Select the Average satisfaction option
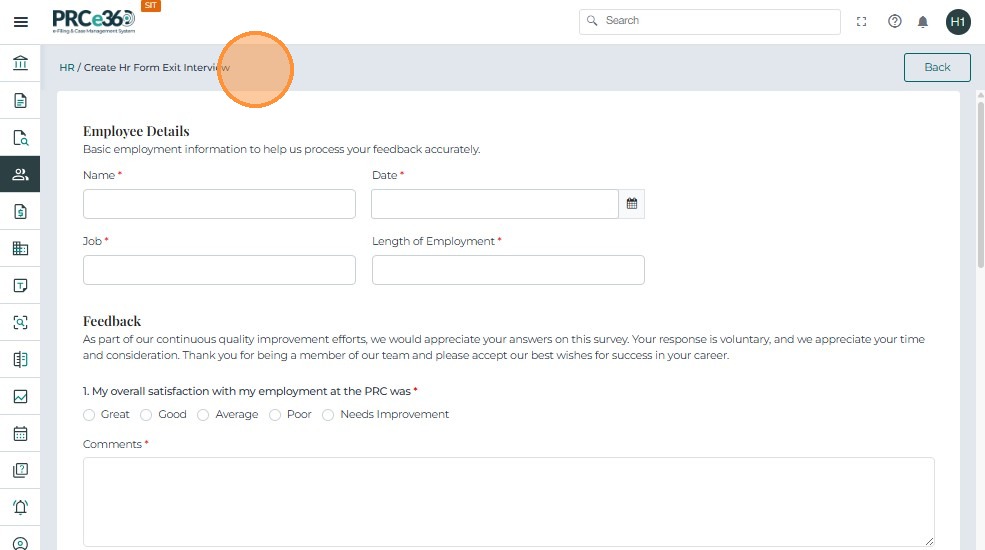 (203, 415)
